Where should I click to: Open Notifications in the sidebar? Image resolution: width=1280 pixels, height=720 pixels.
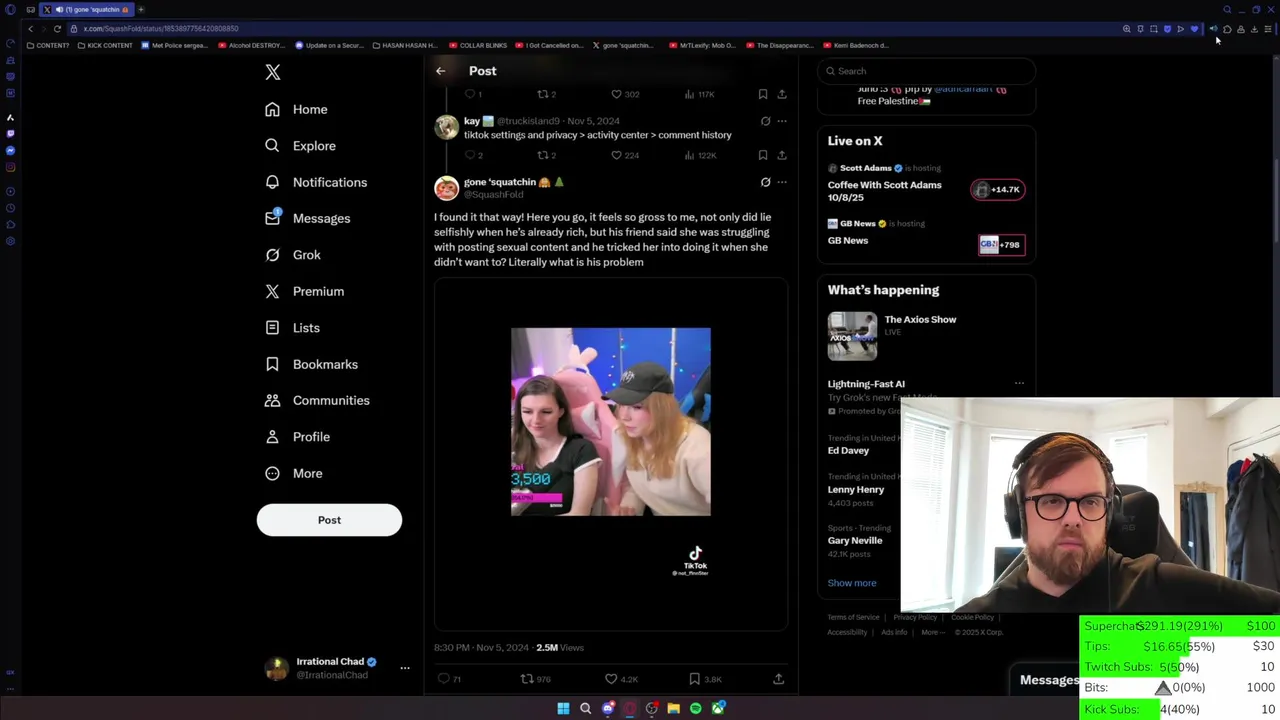[x=316, y=182]
